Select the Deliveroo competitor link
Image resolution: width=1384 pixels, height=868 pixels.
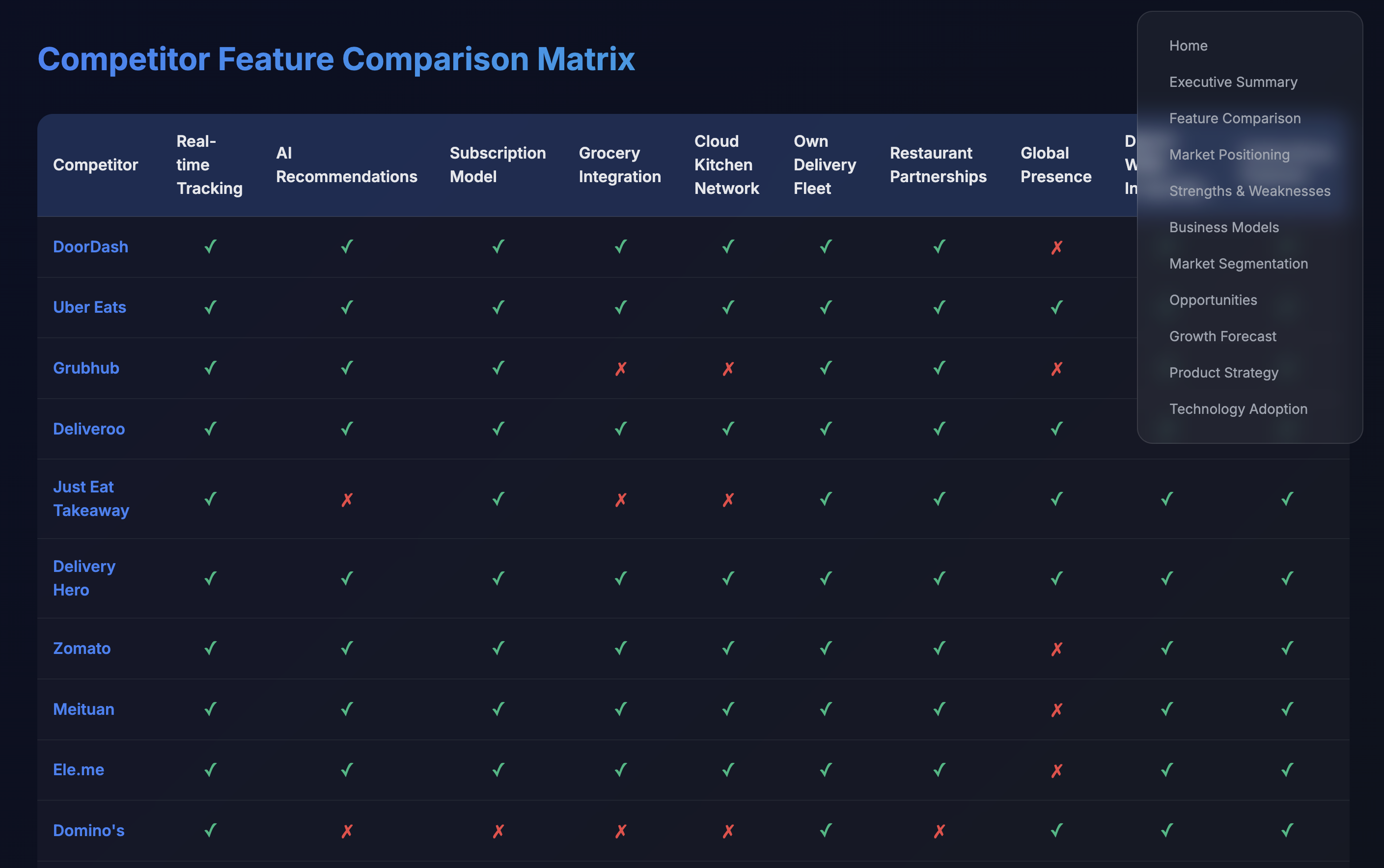[x=89, y=429]
